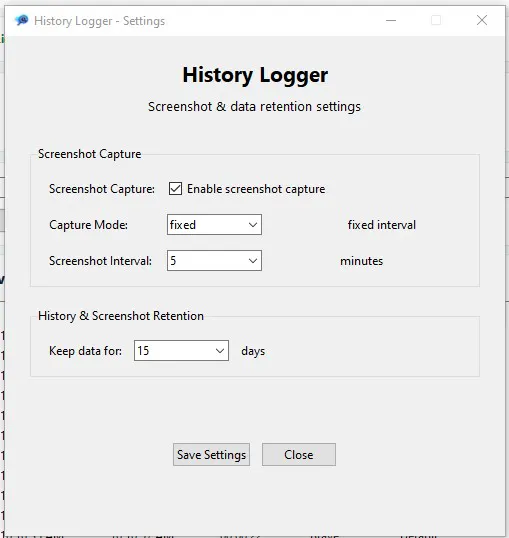Viewport: 509px width, 538px height.
Task: Click the Save Settings button
Action: coord(211,455)
